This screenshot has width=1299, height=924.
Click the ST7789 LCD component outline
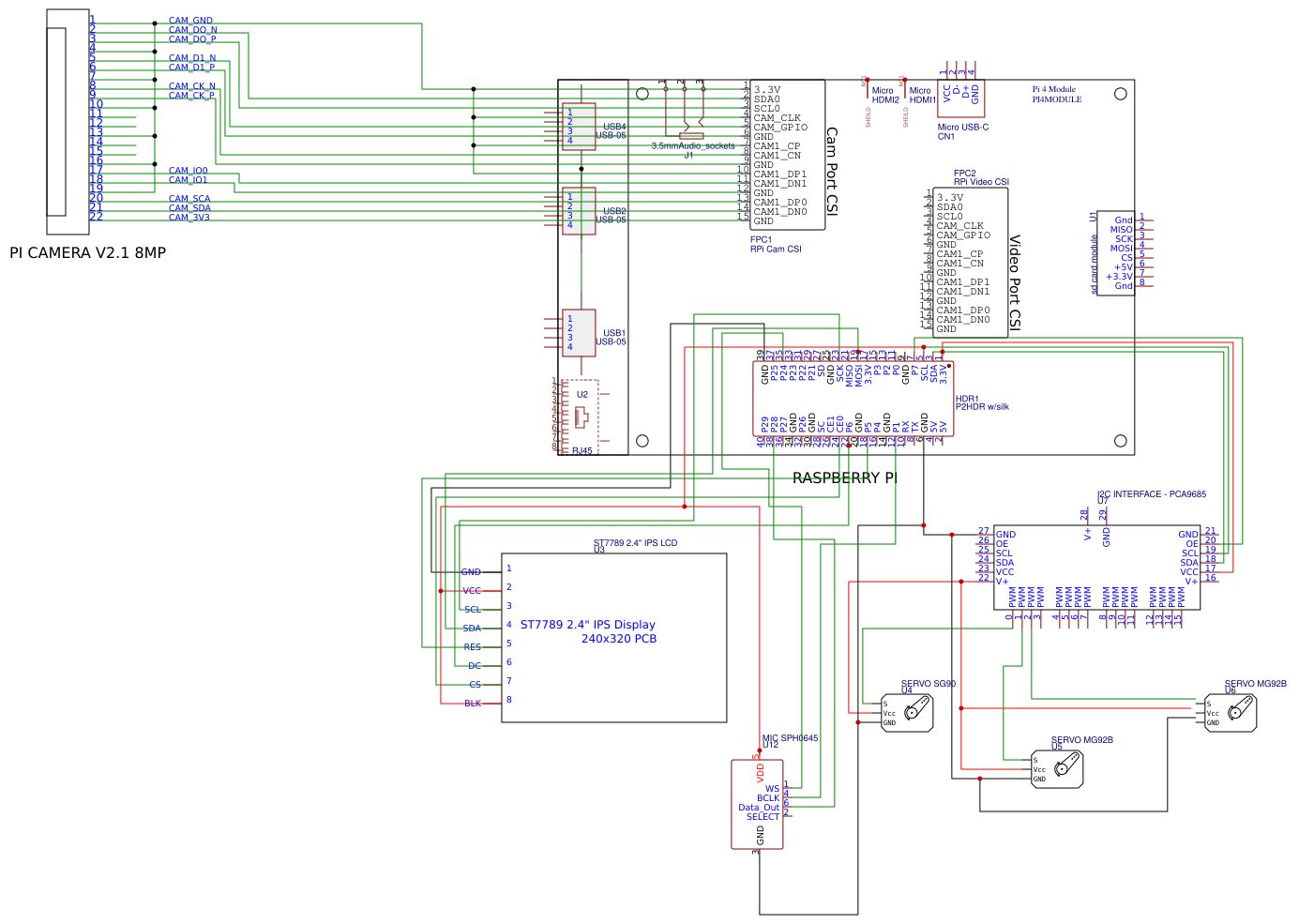(614, 638)
